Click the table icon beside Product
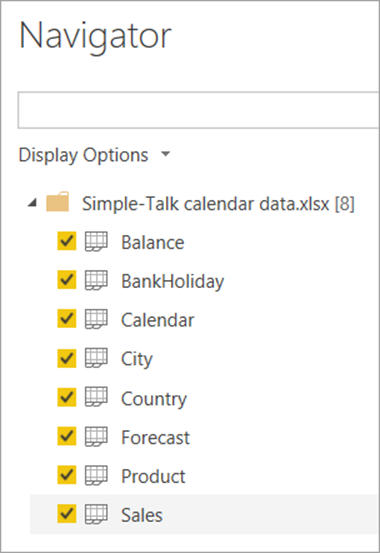The height and width of the screenshot is (553, 380). click(x=96, y=475)
